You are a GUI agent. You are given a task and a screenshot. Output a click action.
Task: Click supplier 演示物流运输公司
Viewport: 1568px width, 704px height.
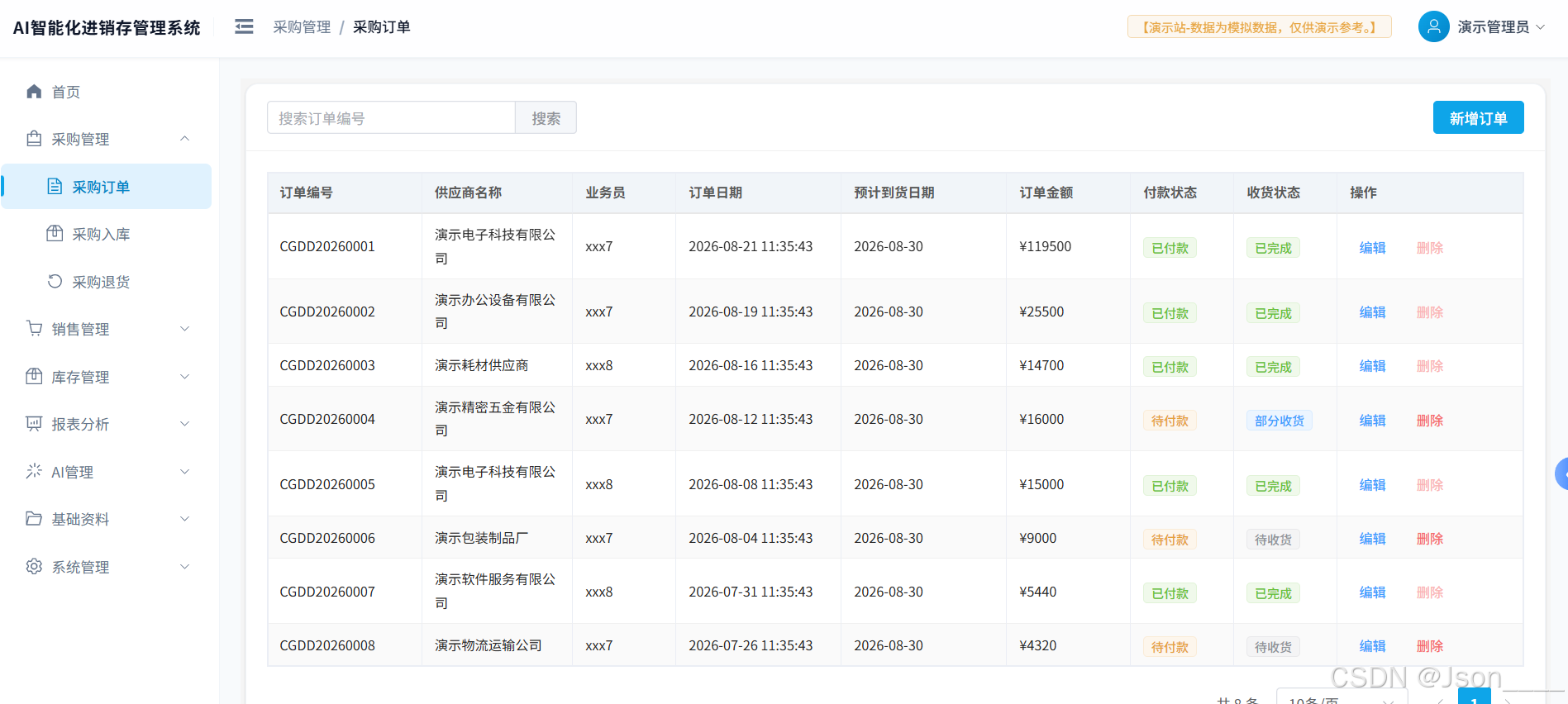[x=489, y=645]
